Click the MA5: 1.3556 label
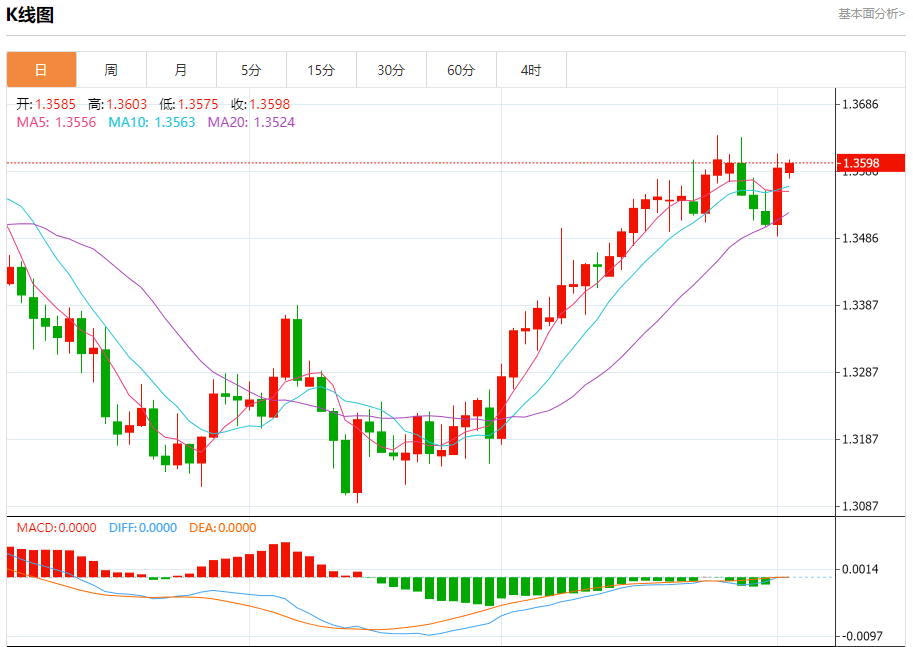The height and width of the screenshot is (647, 913). [56, 122]
